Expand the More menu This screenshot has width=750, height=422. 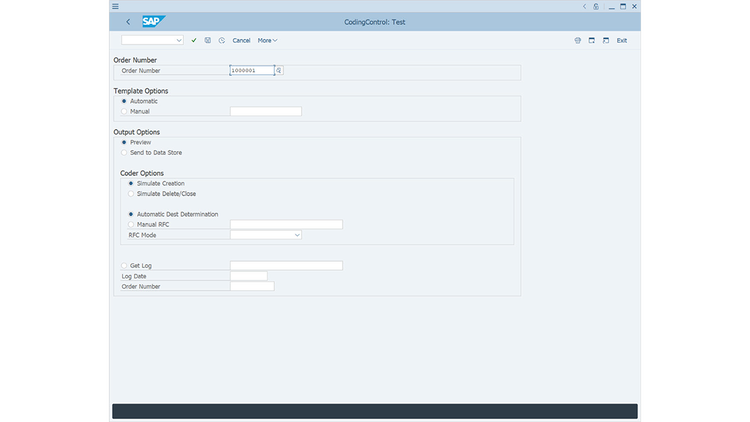pyautogui.click(x=267, y=41)
